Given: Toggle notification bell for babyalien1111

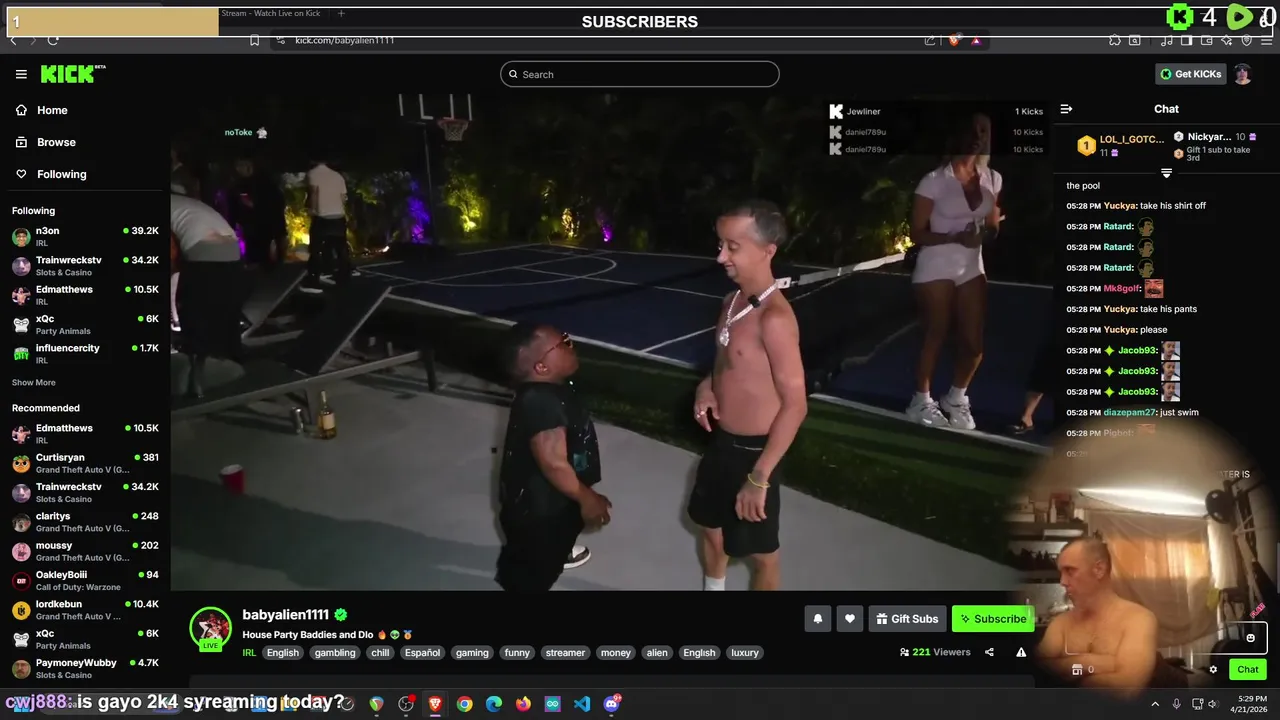Looking at the screenshot, I should click(817, 619).
